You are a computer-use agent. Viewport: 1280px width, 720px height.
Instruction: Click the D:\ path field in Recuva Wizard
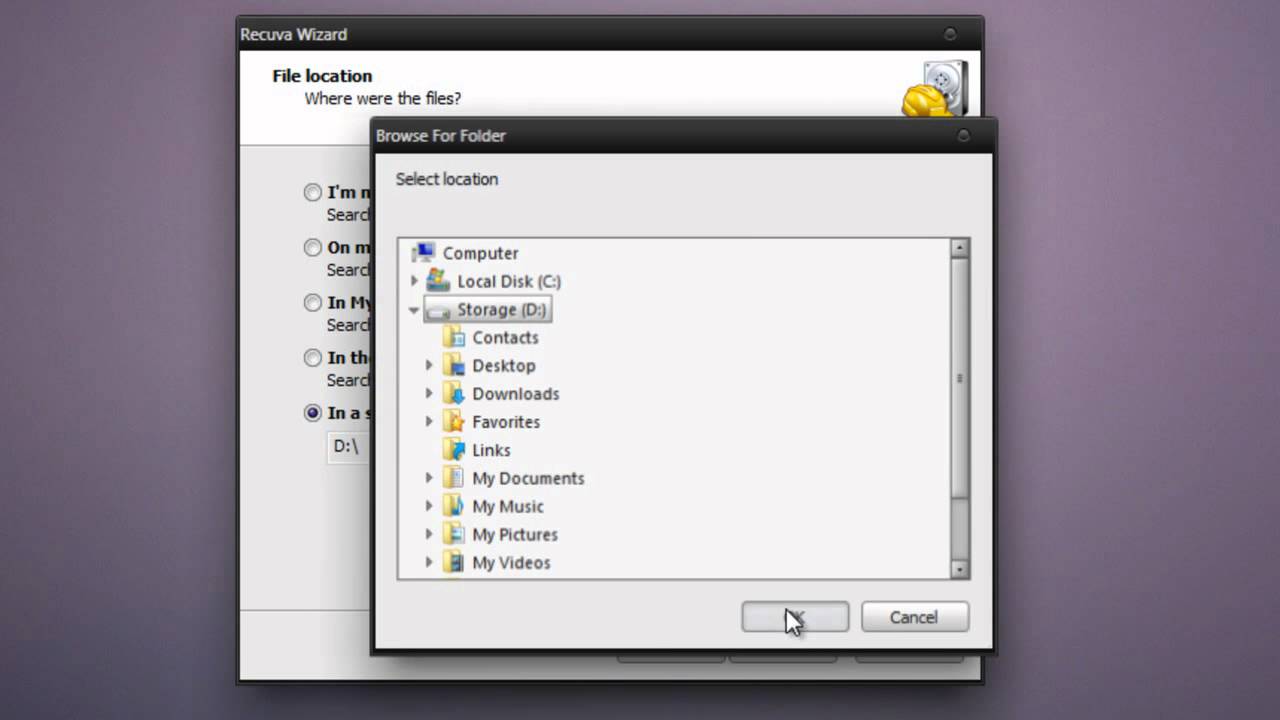pos(349,446)
